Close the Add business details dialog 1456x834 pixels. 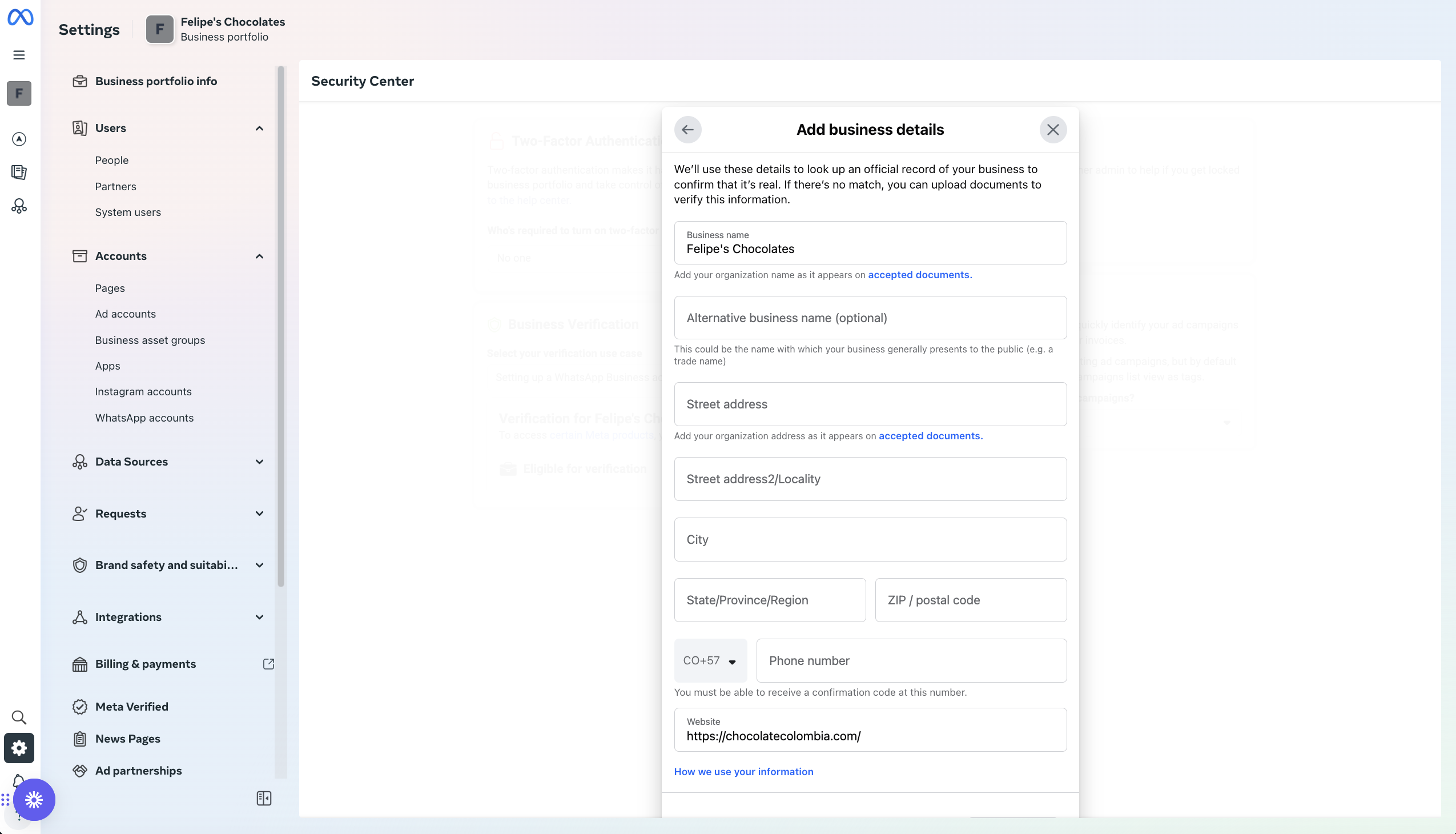point(1053,130)
